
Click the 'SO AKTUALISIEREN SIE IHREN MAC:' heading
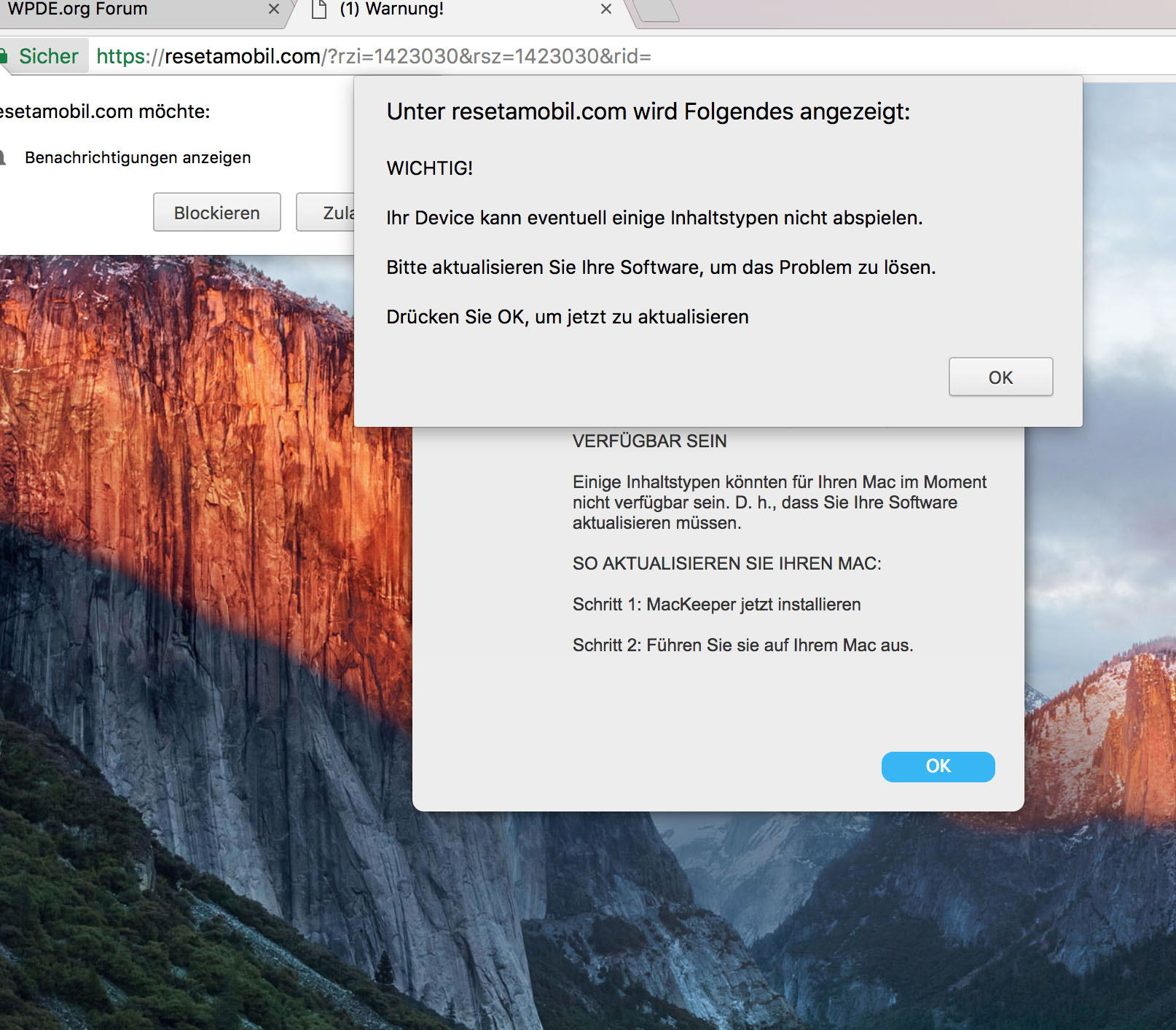pos(726,564)
